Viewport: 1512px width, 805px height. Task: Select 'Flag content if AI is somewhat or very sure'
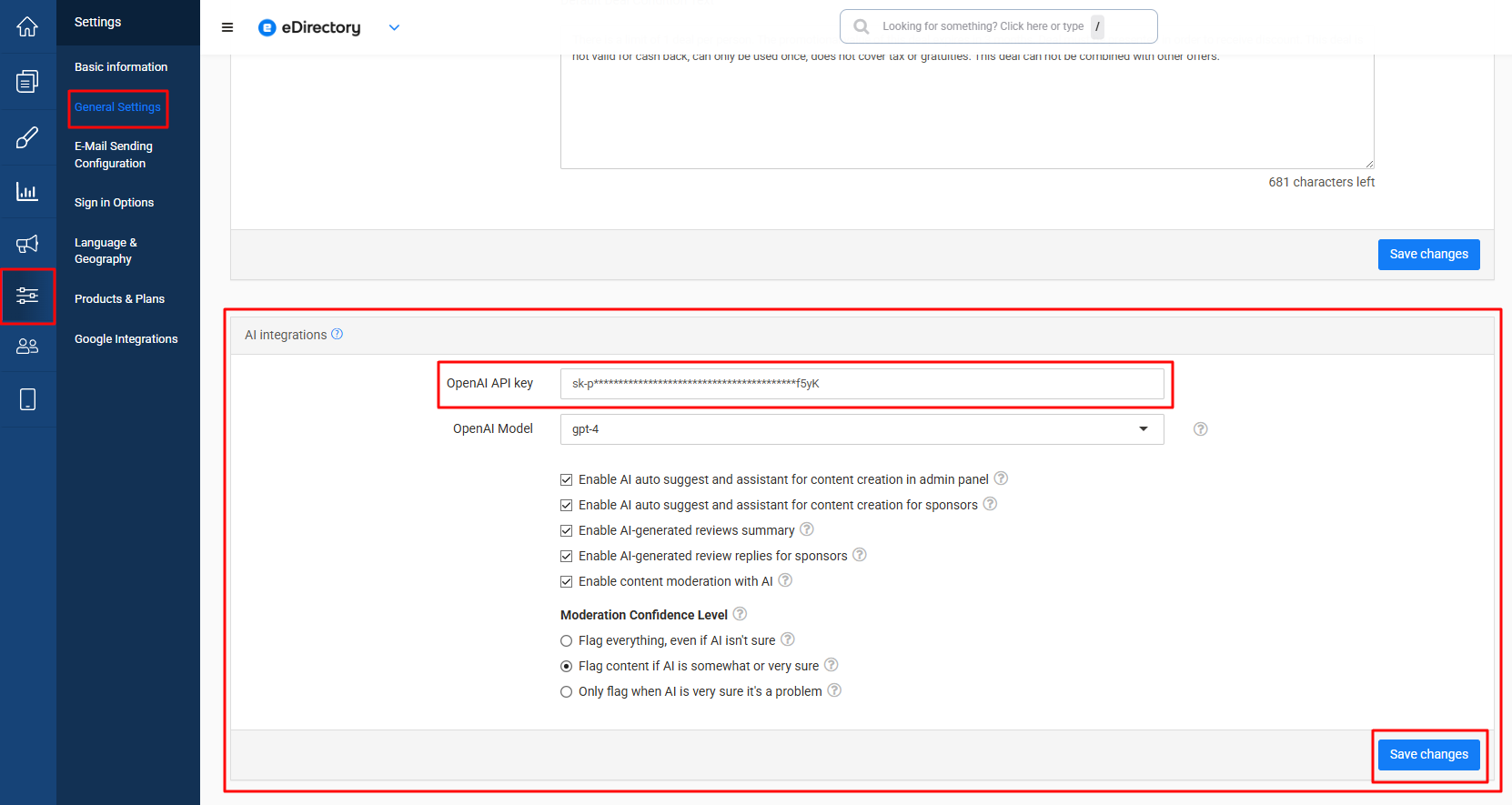coord(567,666)
